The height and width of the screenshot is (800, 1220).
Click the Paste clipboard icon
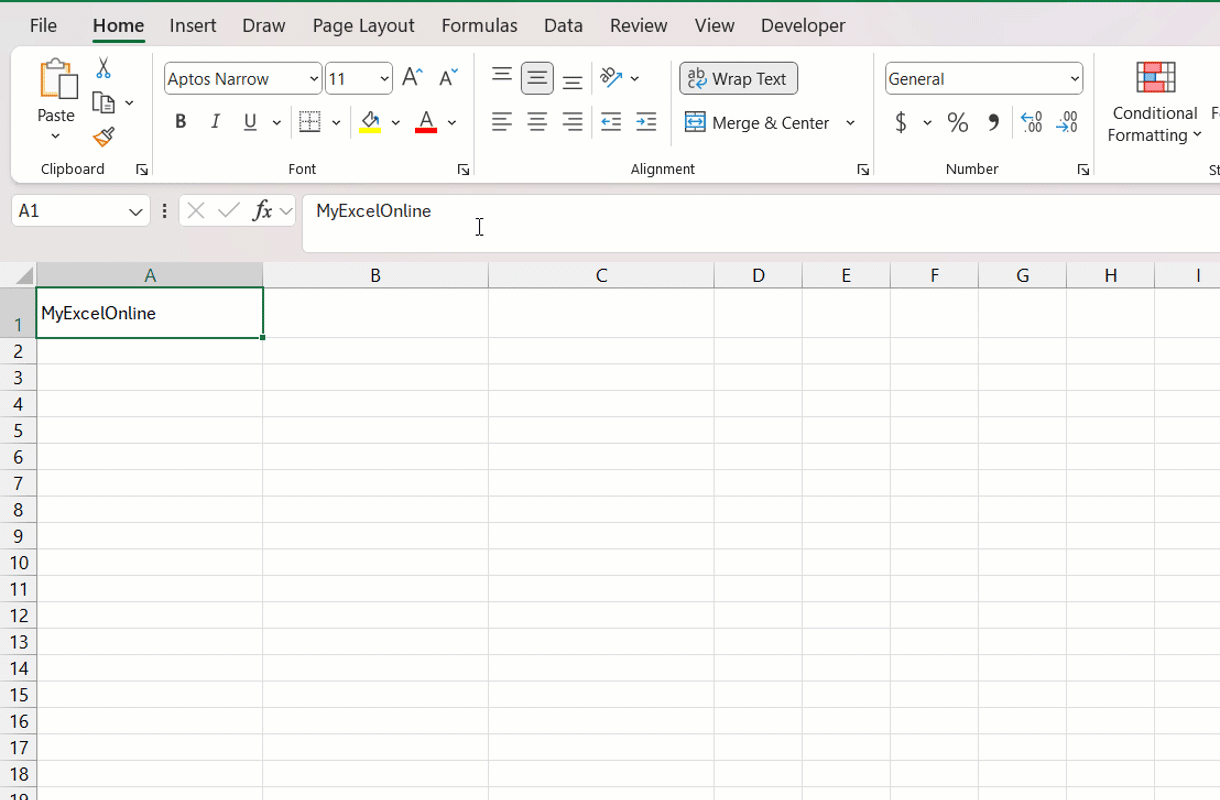57,79
